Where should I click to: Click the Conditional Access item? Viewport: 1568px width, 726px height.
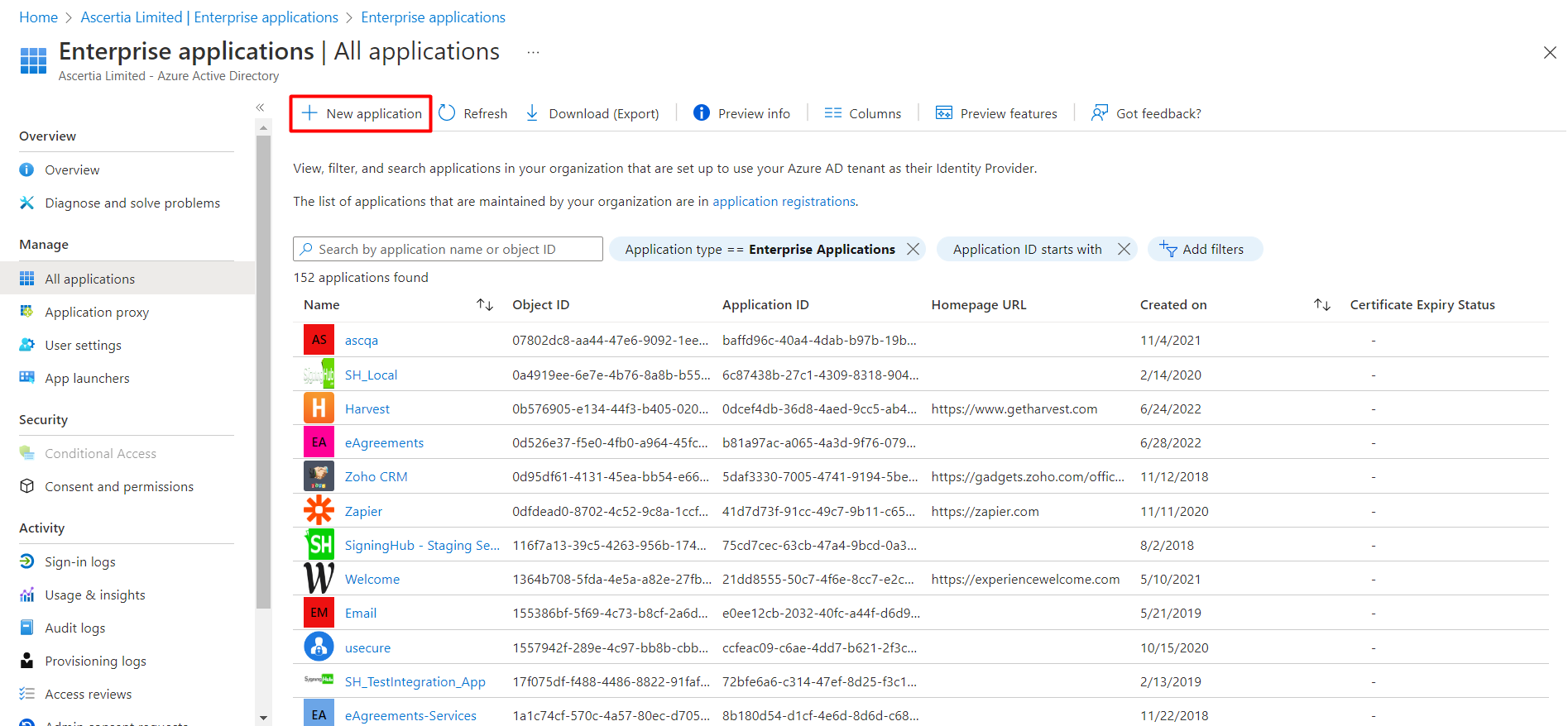tap(100, 453)
